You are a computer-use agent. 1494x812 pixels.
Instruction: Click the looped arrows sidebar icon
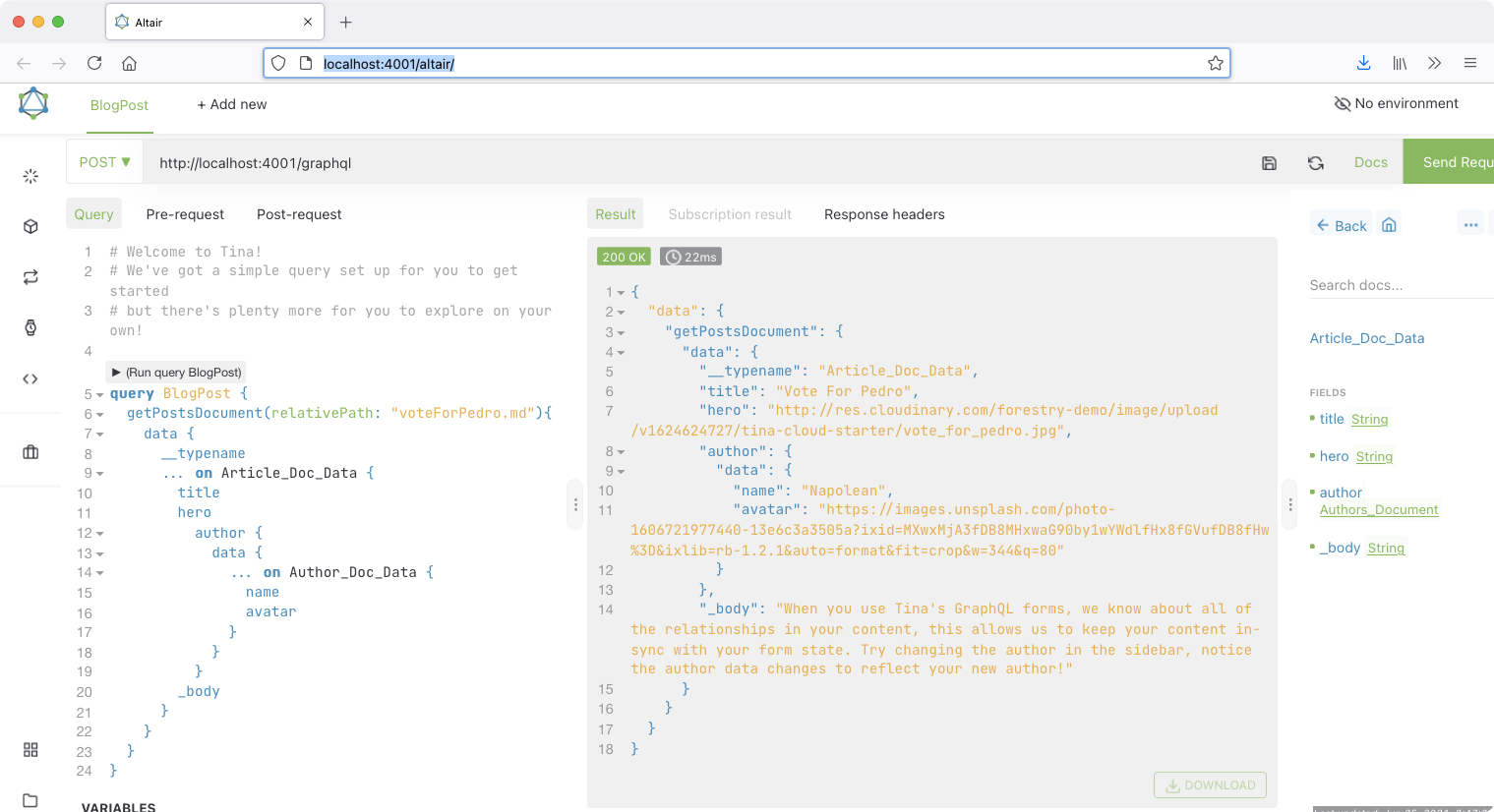tap(30, 277)
